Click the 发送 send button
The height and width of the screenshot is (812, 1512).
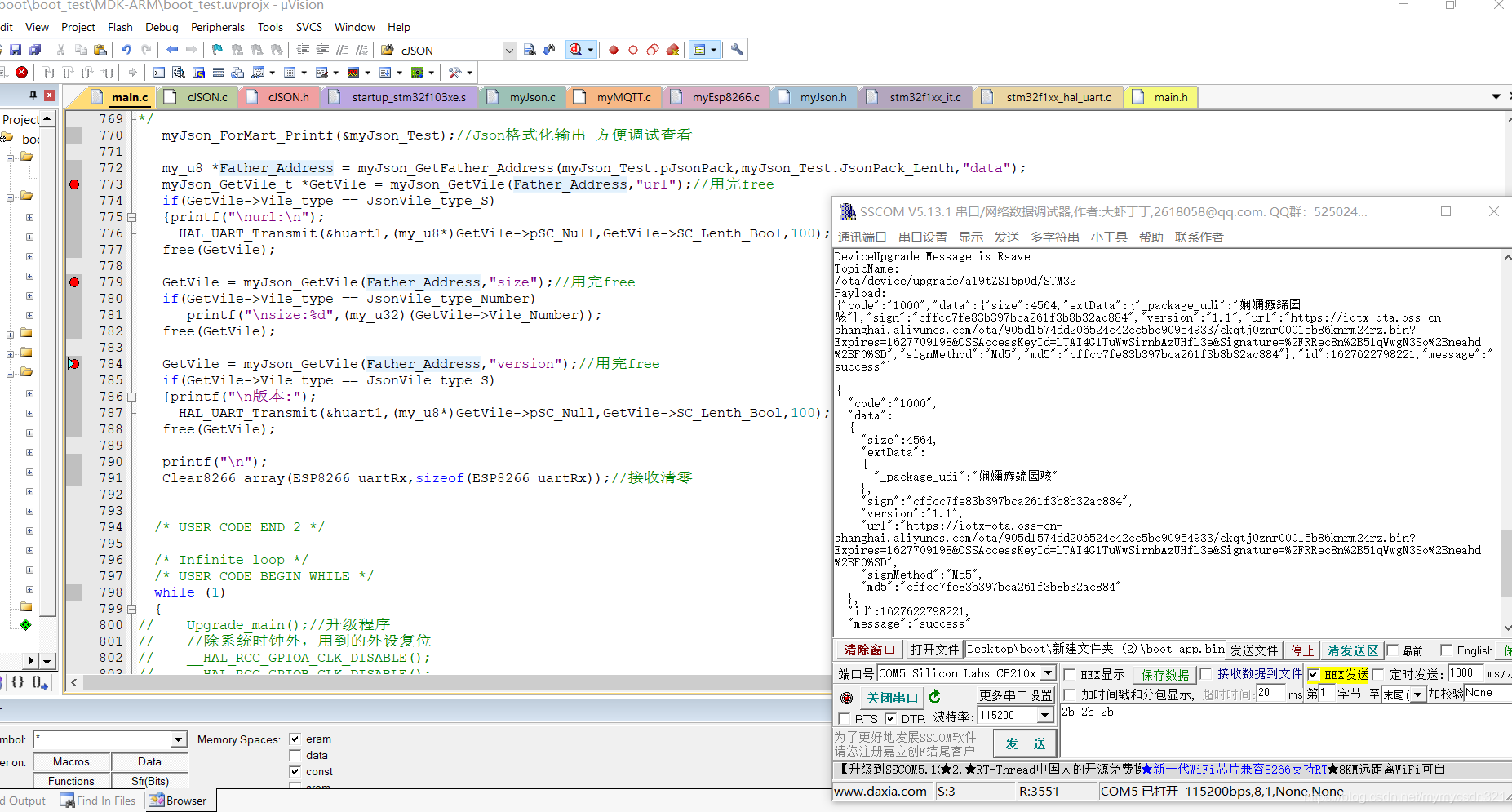tap(1025, 743)
